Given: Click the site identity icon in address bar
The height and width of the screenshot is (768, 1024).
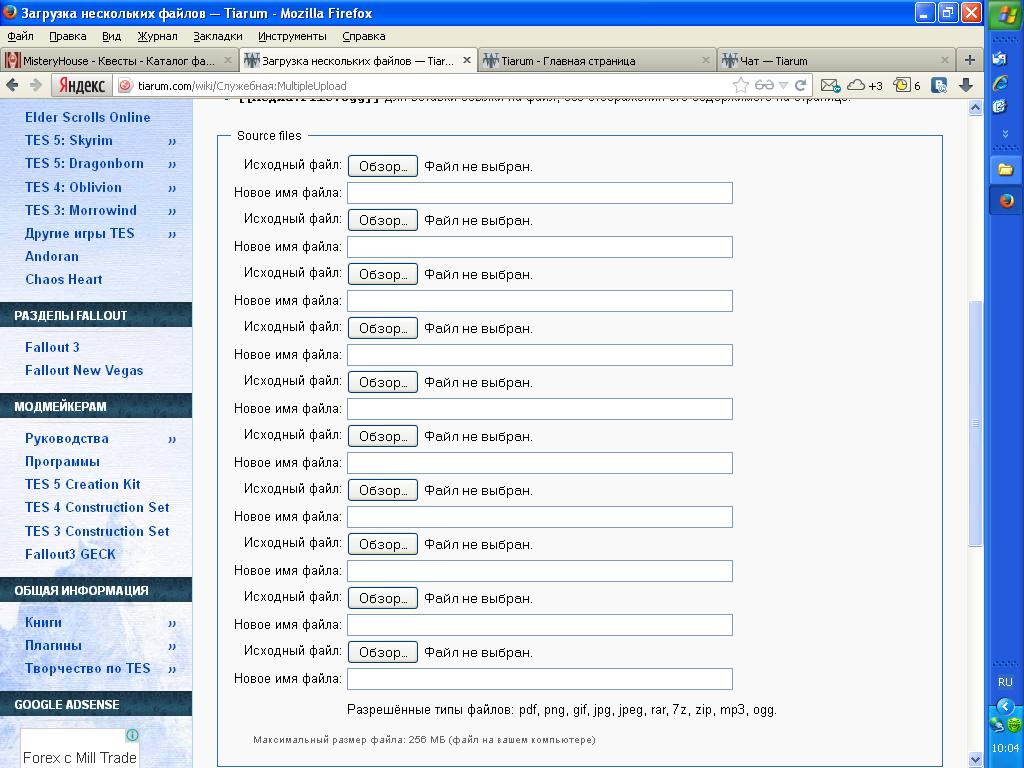Looking at the screenshot, I should (x=126, y=86).
